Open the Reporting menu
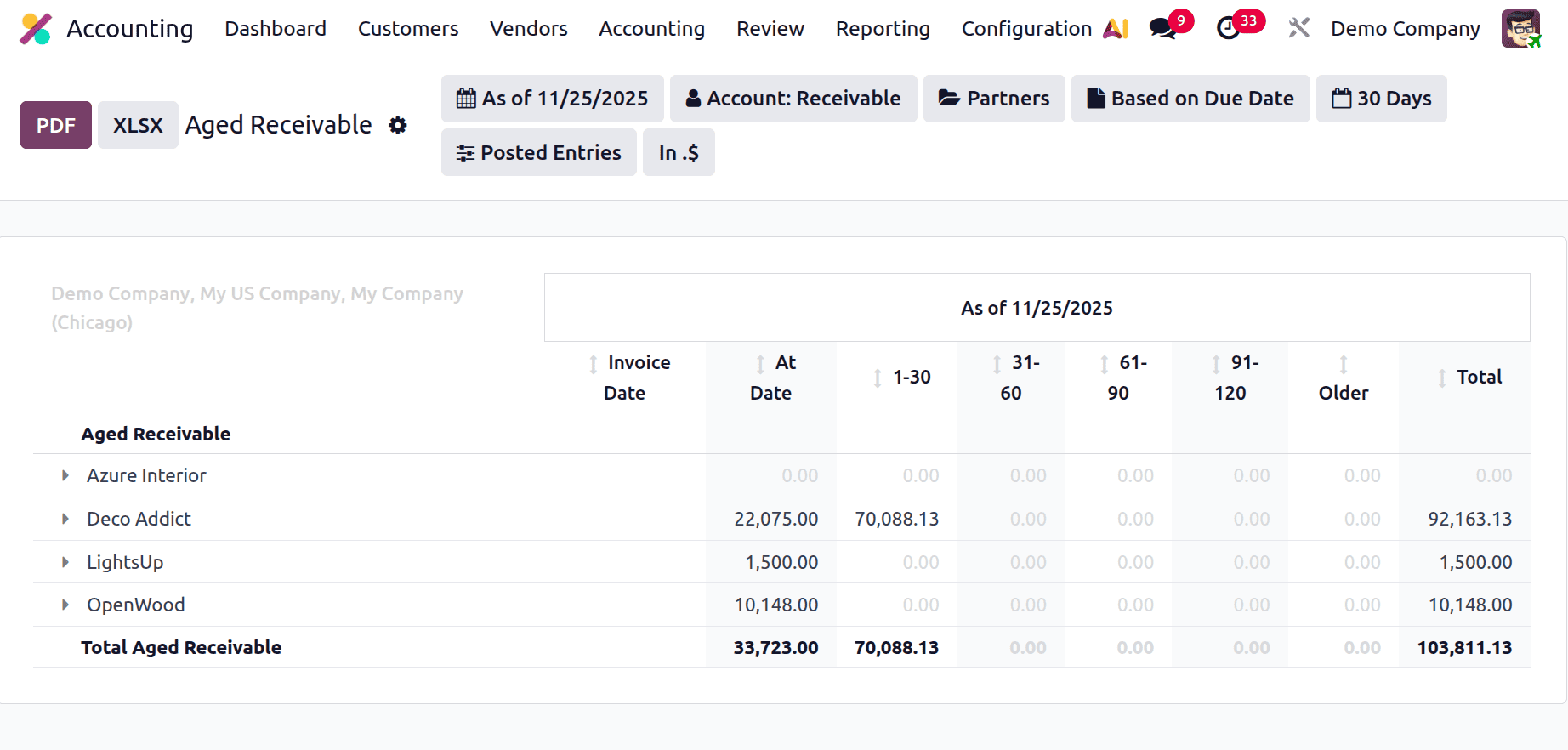Screen dimensions: 1568x750 883,29
